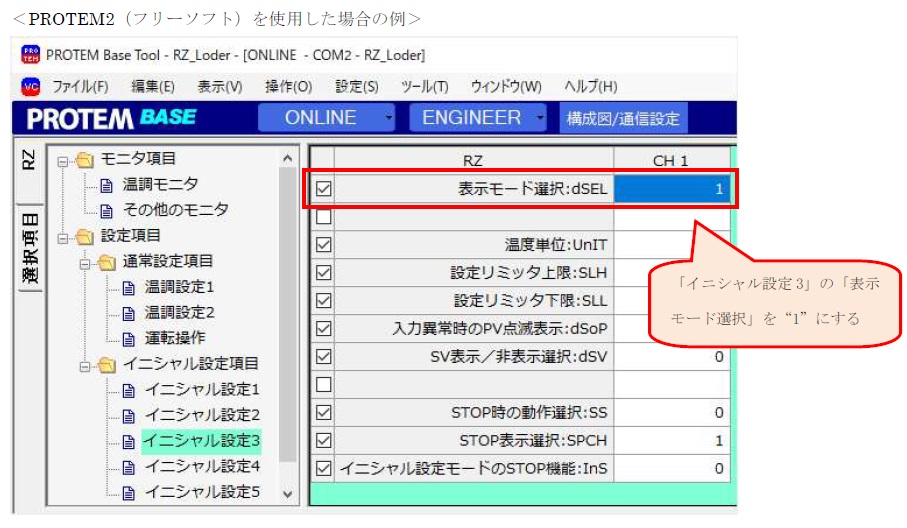Open the ENGINEER level dropdown
The height and width of the screenshot is (528, 907).
coord(478,117)
